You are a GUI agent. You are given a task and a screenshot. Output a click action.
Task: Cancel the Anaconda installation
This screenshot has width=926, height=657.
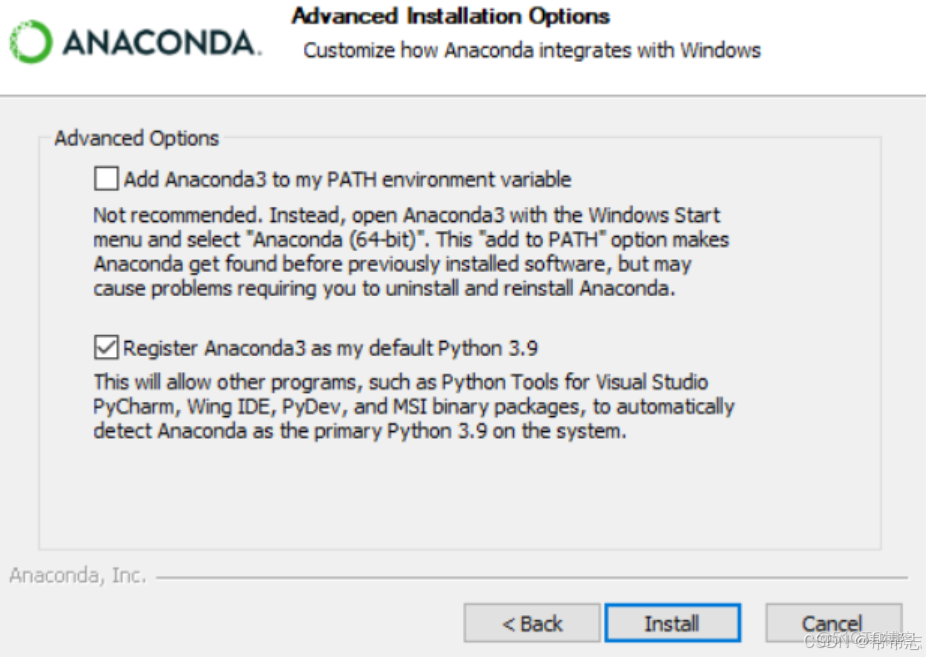[832, 623]
